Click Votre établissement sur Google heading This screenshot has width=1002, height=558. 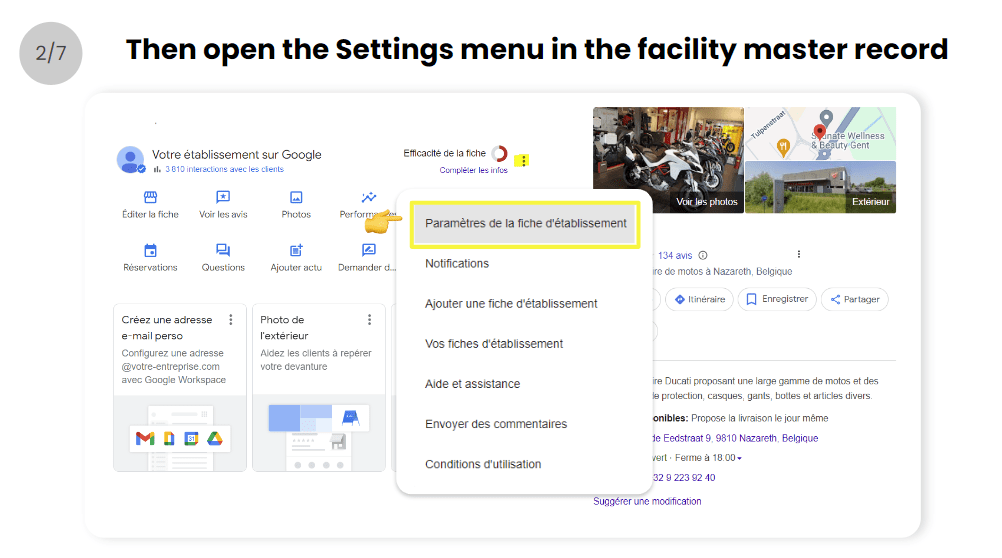click(x=236, y=155)
